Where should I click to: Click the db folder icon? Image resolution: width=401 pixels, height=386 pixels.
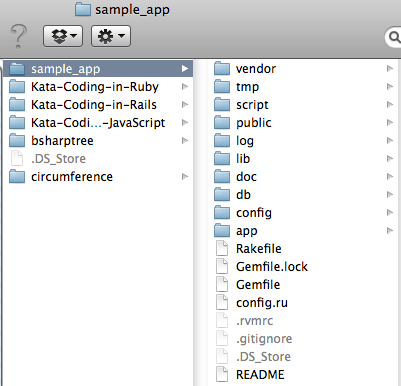click(x=222, y=195)
